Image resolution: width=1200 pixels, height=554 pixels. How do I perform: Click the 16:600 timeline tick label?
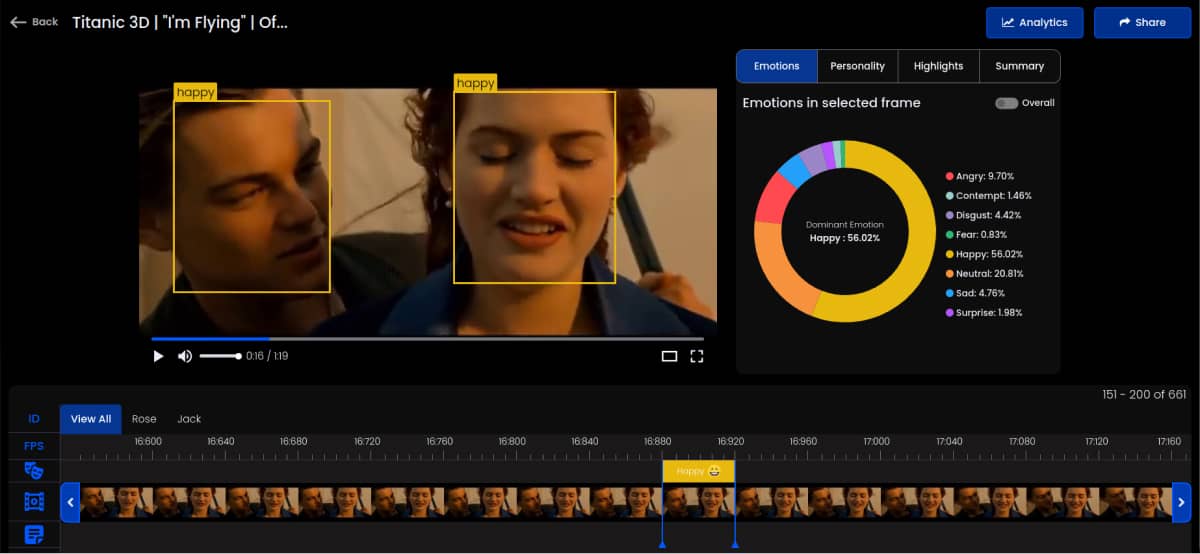click(x=148, y=441)
